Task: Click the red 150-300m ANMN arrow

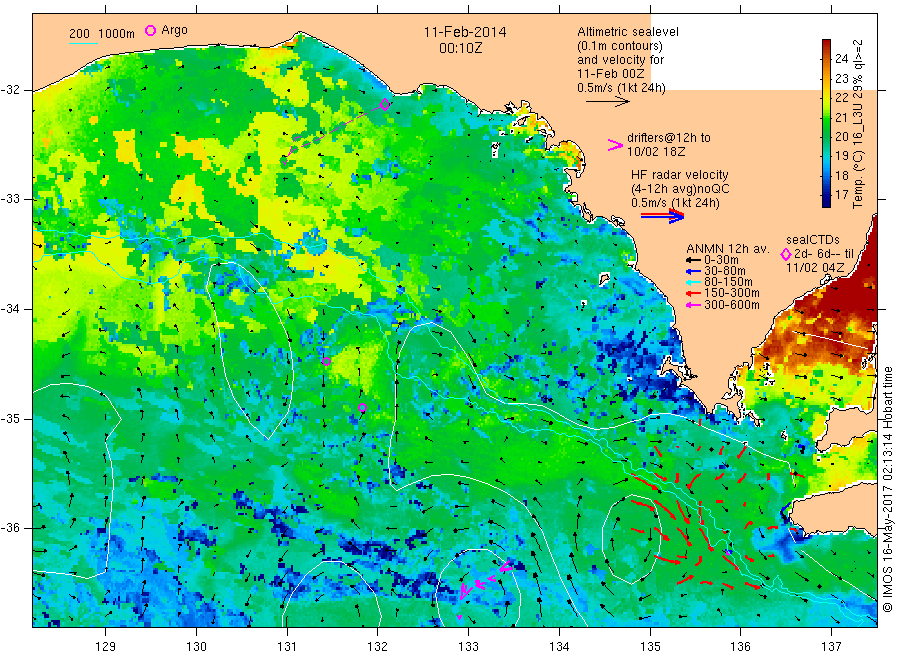Action: 693,293
